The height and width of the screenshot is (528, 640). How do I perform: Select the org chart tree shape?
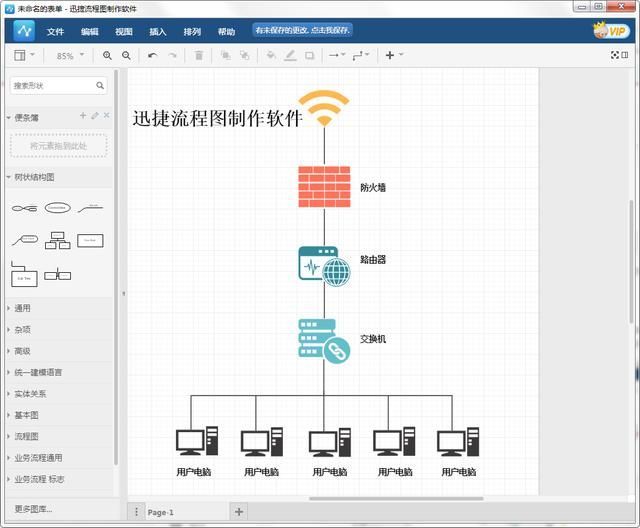(x=58, y=240)
